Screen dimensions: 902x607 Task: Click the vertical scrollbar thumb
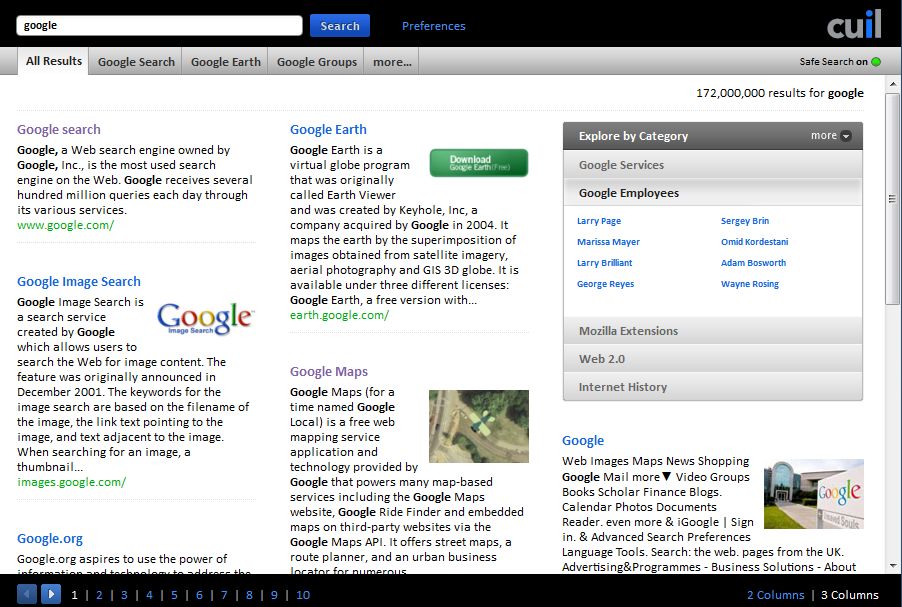(x=892, y=199)
